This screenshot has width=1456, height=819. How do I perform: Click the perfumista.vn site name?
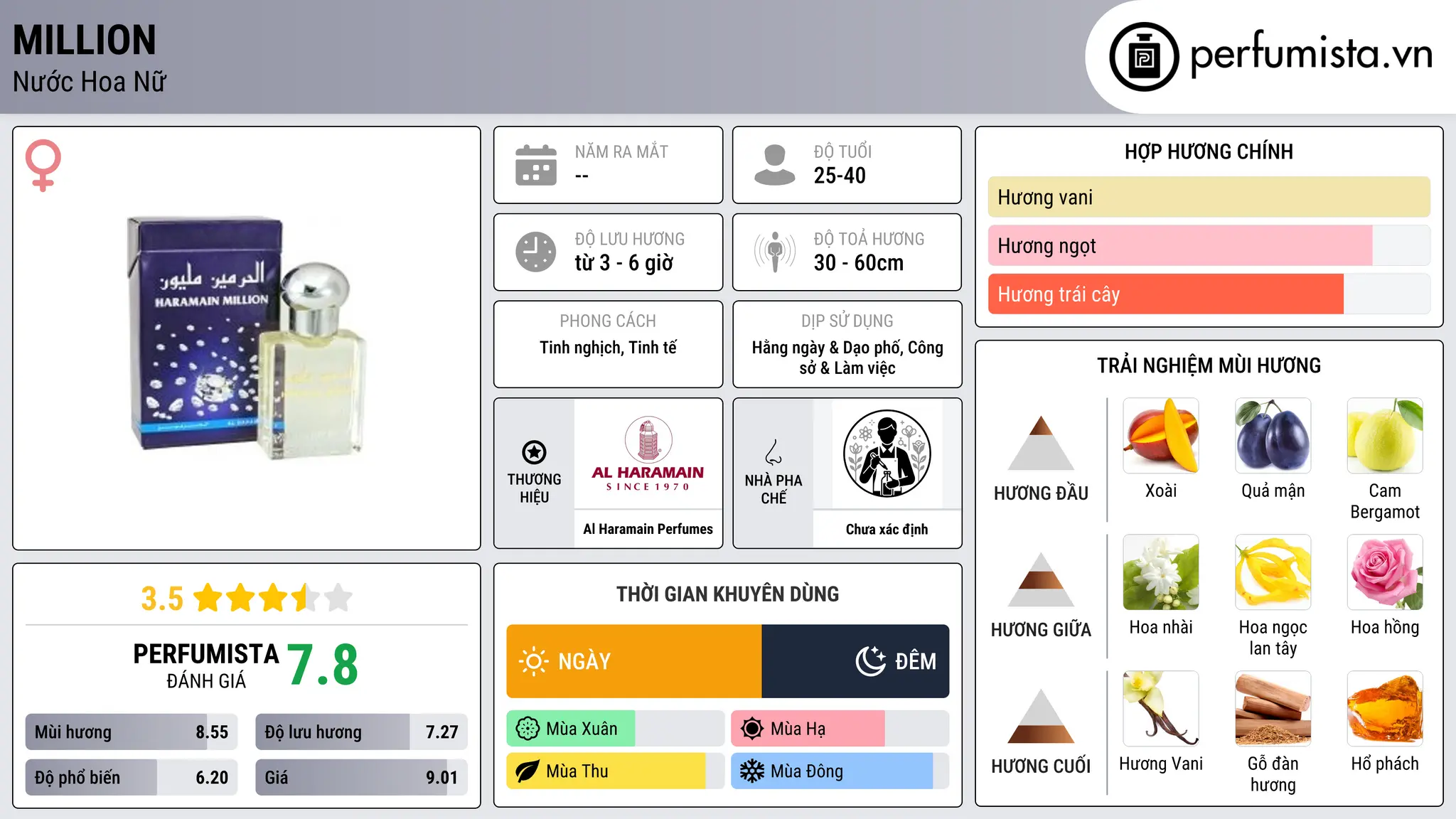click(1311, 54)
